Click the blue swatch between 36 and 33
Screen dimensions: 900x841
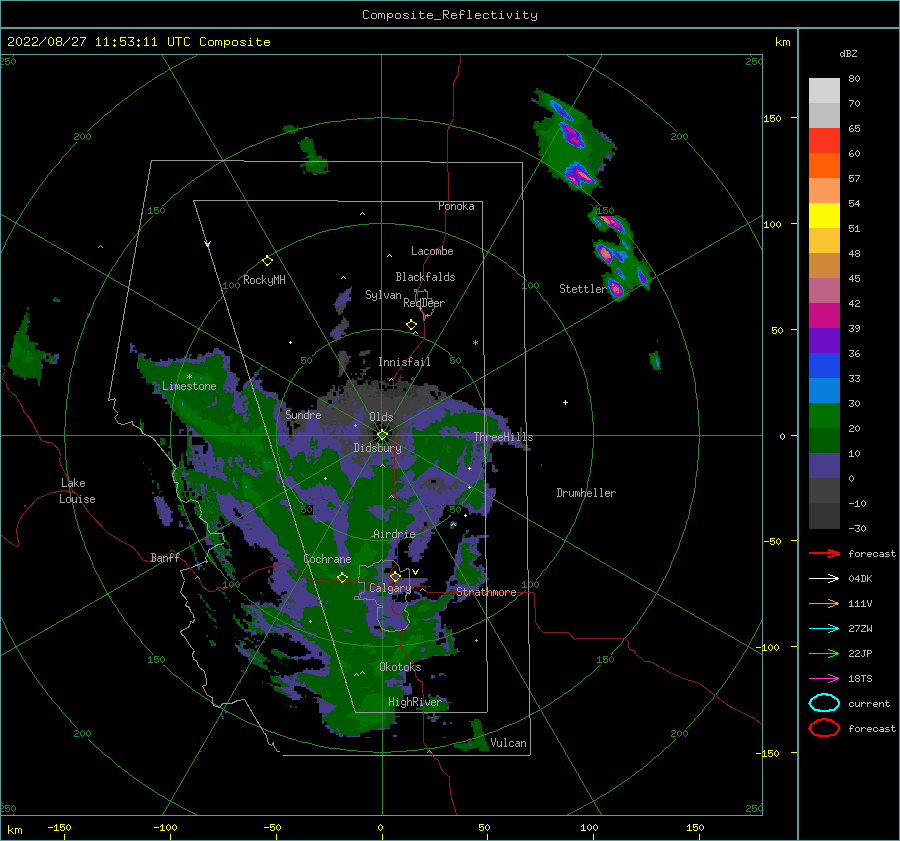pos(824,365)
